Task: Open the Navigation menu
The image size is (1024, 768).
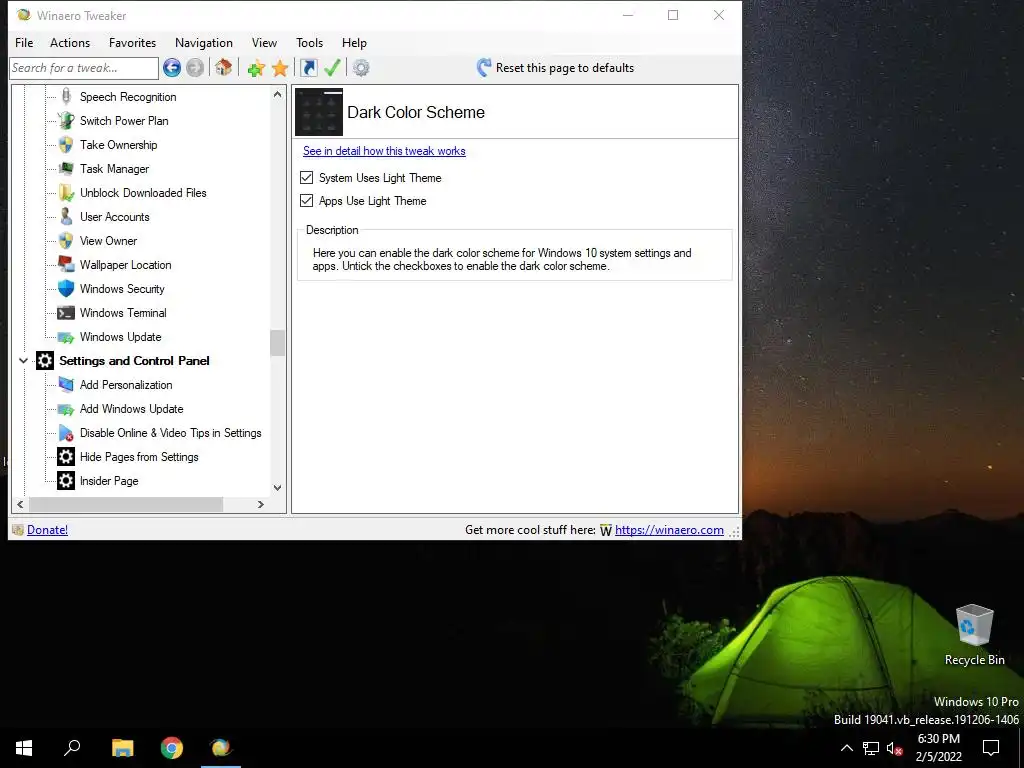Action: [x=204, y=42]
